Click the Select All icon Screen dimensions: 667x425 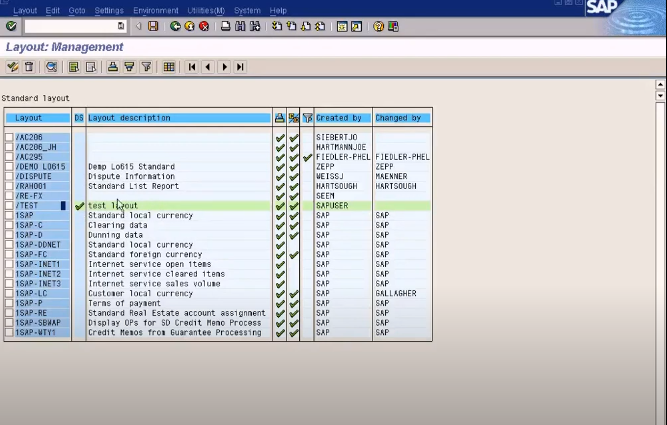[x=74, y=67]
